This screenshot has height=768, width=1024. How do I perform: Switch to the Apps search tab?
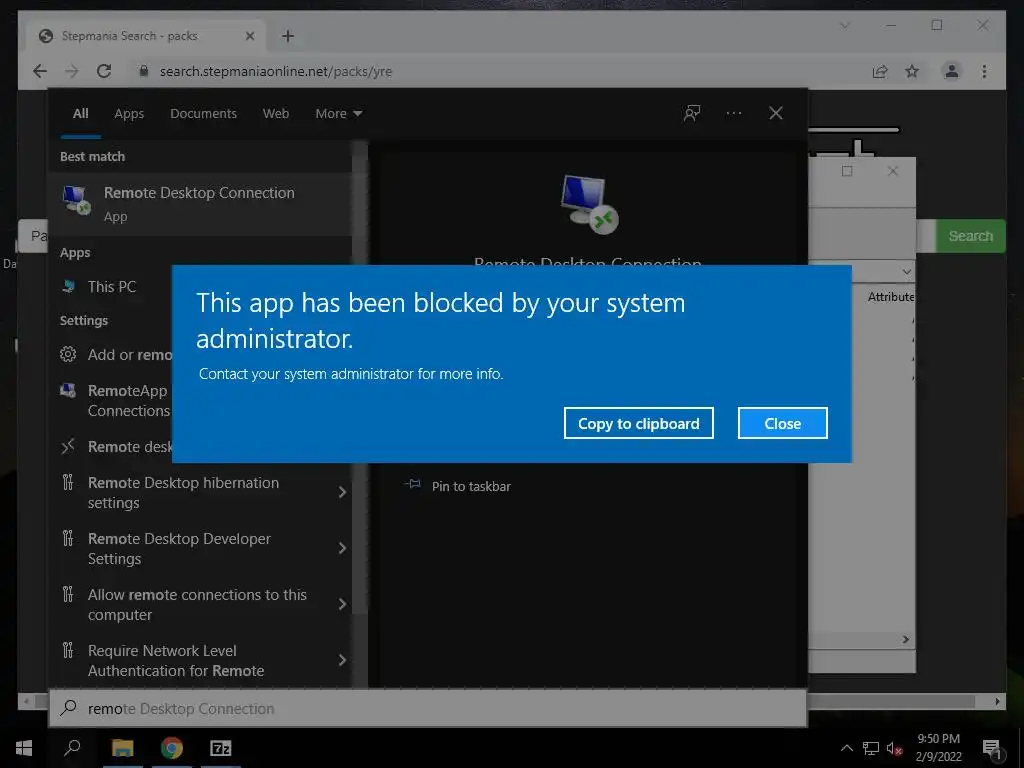[129, 114]
